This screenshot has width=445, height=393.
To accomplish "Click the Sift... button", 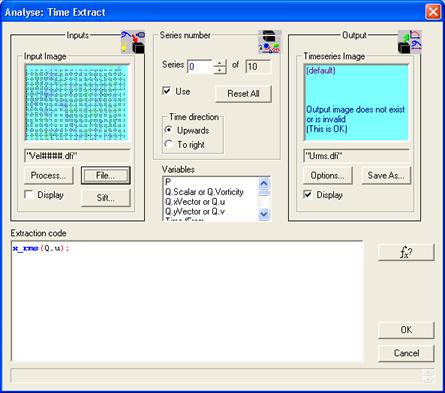I will pyautogui.click(x=106, y=198).
